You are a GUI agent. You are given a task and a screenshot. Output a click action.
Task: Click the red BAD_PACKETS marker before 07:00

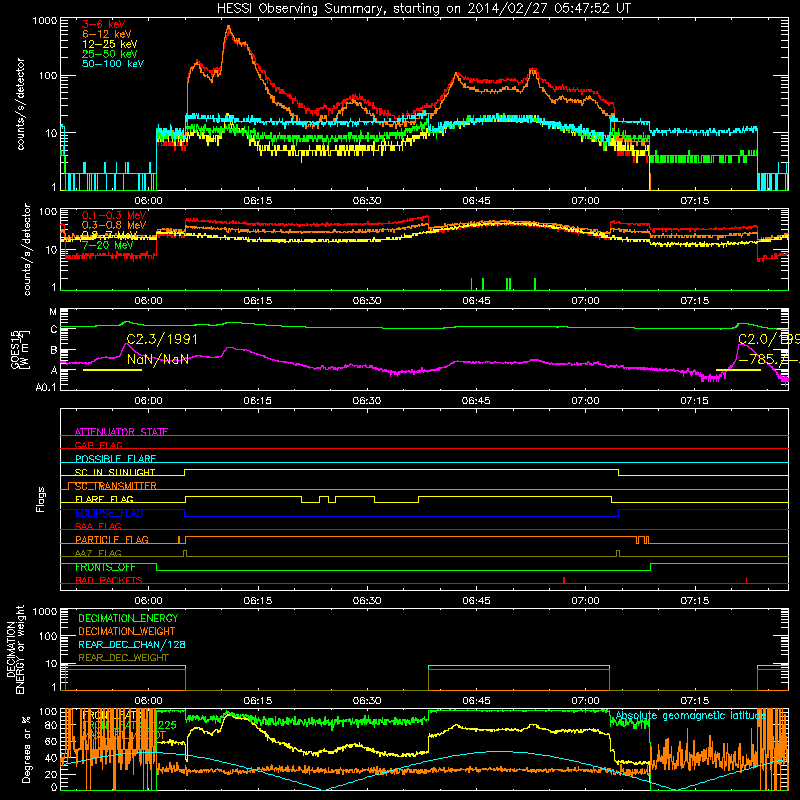564,580
